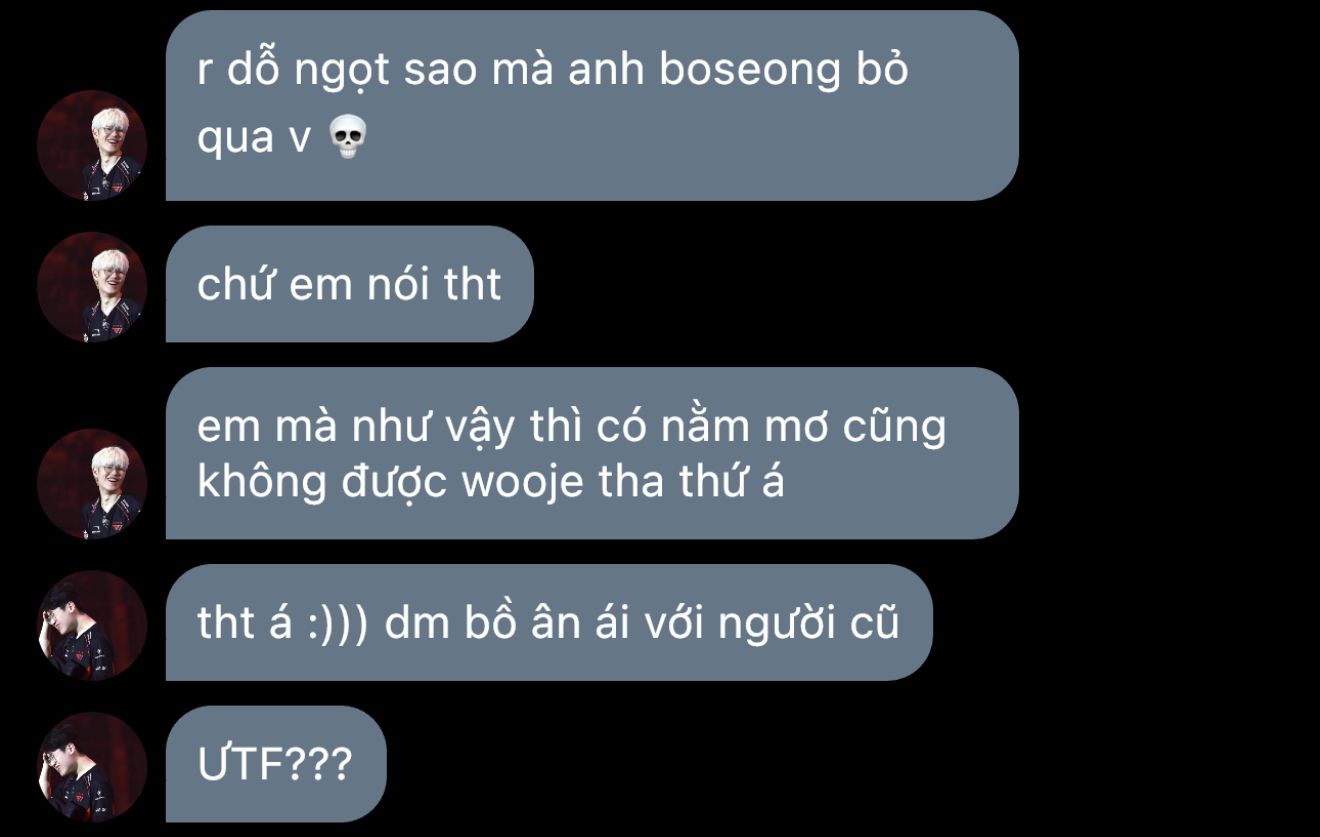This screenshot has width=1320, height=837.
Task: Click the message bubble mentioning 'wooje tha thứ á'
Action: 592,453
